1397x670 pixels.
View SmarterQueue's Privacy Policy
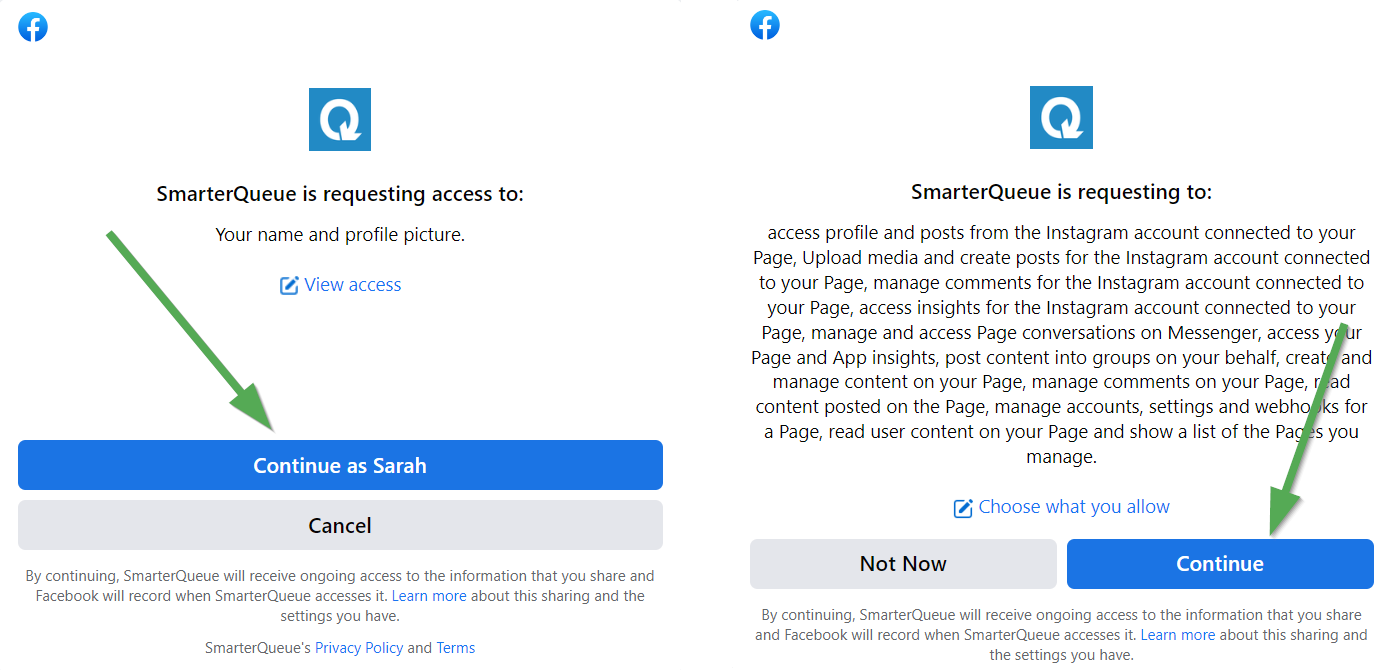coord(359,647)
